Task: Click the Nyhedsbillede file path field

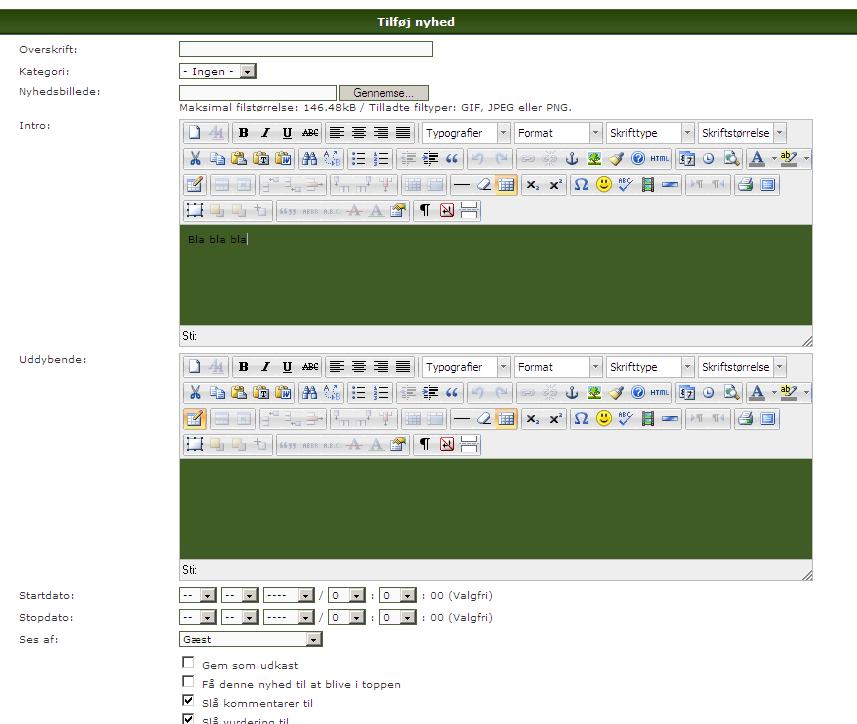Action: (x=258, y=93)
